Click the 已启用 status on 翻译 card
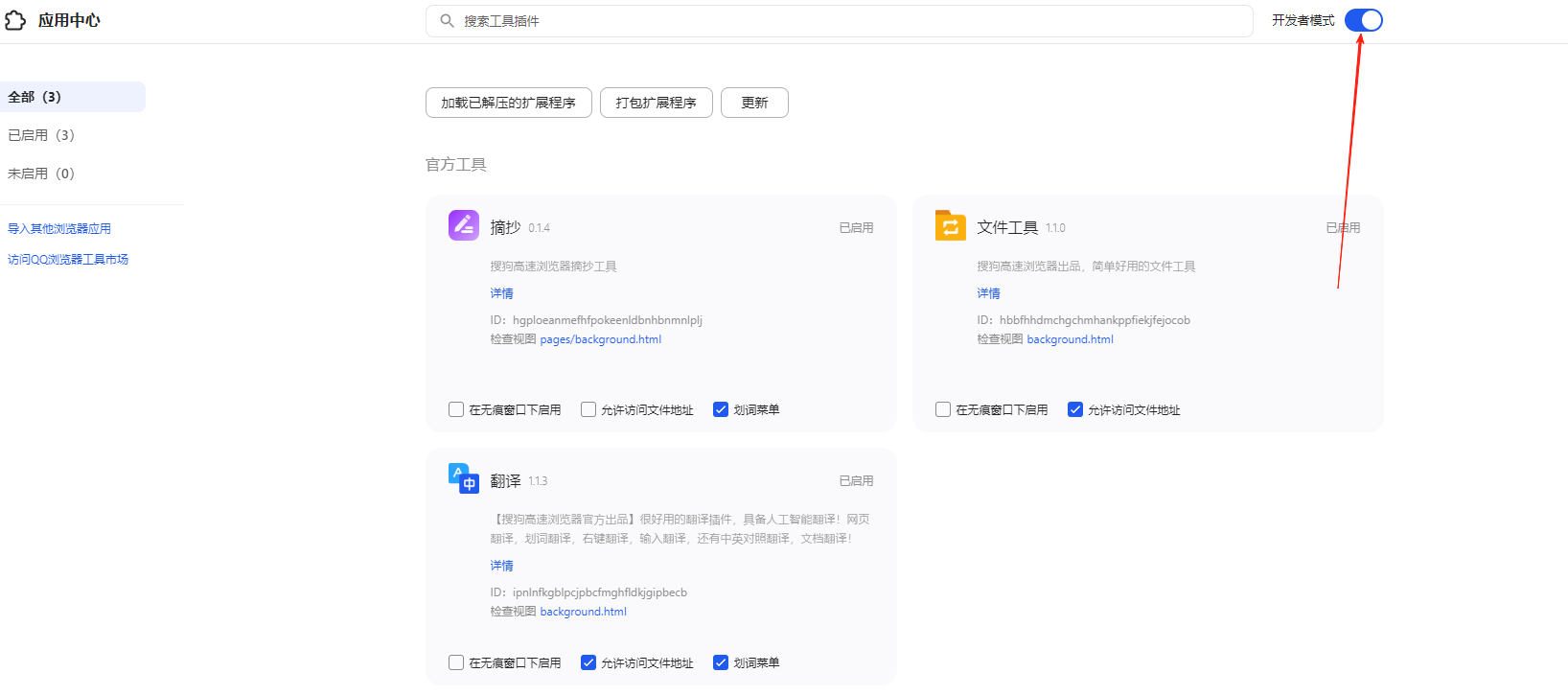Viewport: 1568px width, 696px height. pos(856,480)
